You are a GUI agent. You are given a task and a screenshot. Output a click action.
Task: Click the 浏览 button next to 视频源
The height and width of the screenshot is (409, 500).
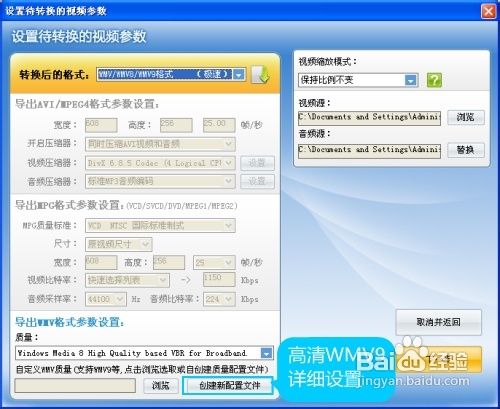[x=466, y=117]
